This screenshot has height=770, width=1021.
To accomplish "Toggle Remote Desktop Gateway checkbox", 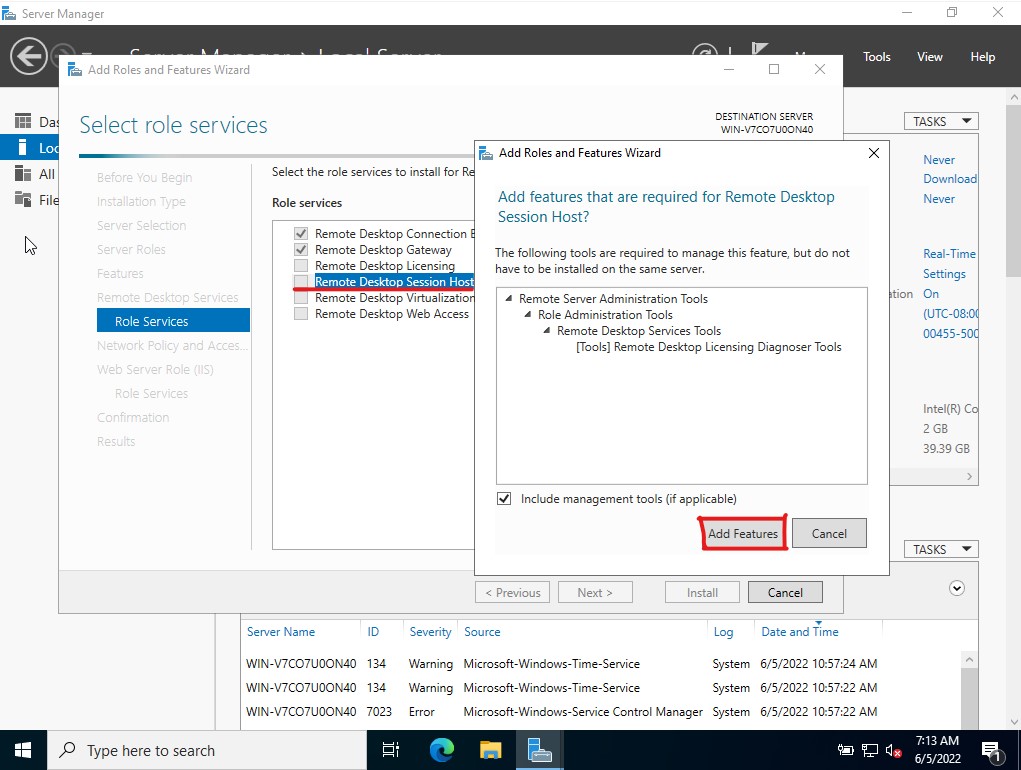I will [x=301, y=249].
